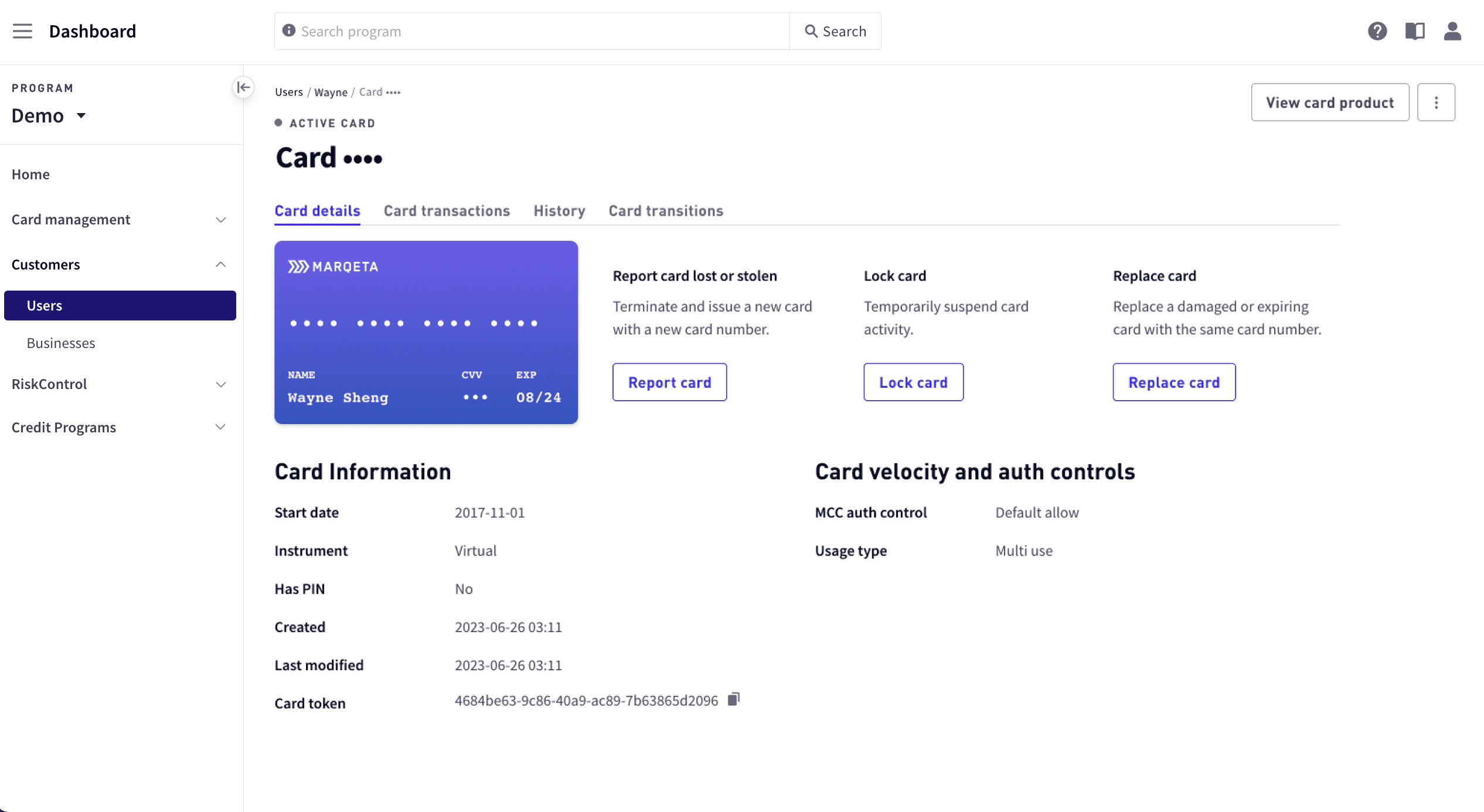Click the View card product button
1484x812 pixels.
(1329, 103)
